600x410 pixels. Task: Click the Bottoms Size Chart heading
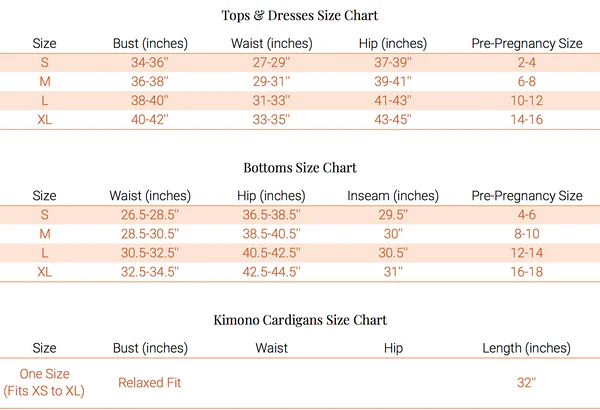point(299,167)
